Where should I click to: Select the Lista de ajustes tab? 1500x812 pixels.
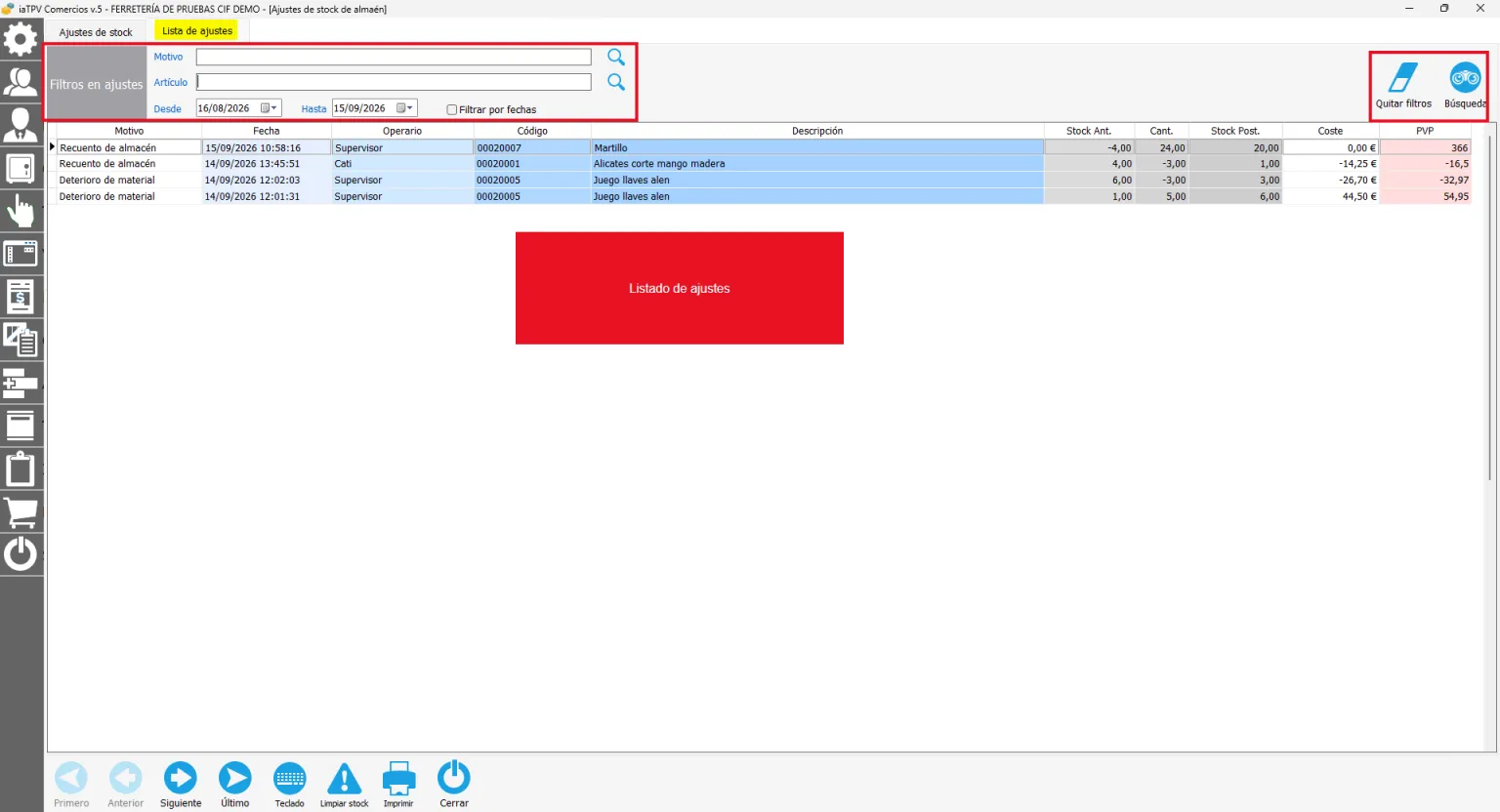[197, 31]
